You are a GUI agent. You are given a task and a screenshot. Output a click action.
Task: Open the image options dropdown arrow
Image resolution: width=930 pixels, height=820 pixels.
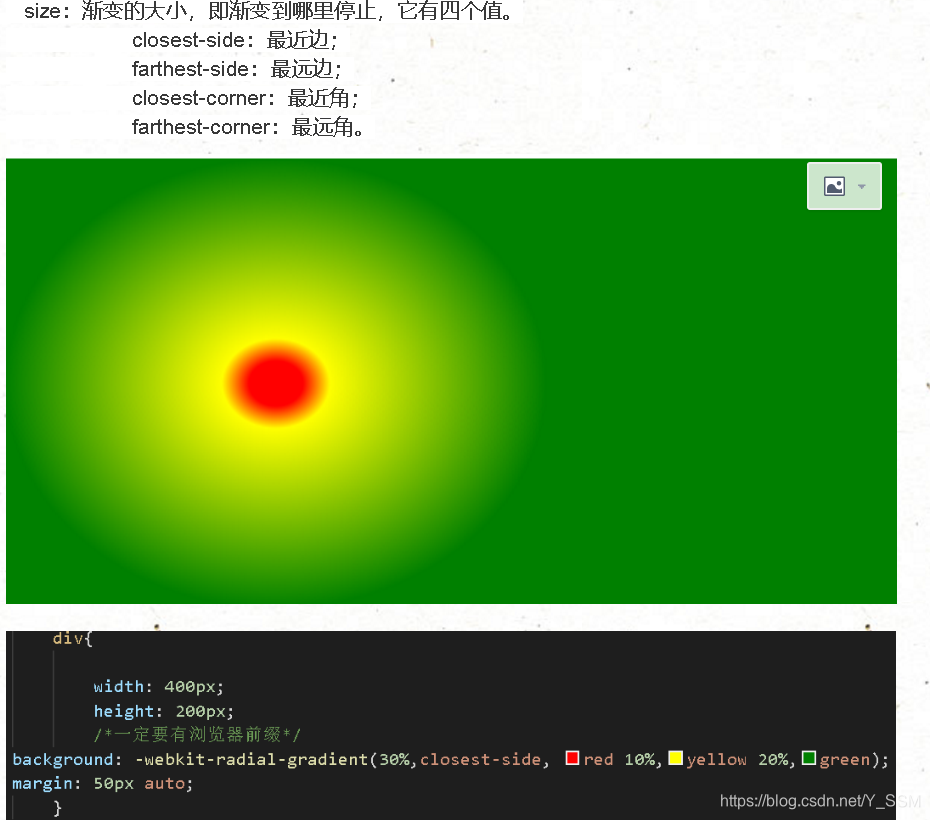[x=862, y=186]
